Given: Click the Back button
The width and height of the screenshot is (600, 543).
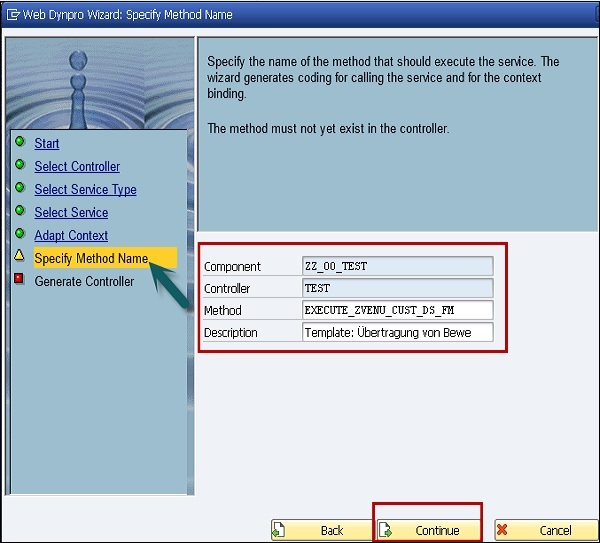Looking at the screenshot, I should click(322, 530).
